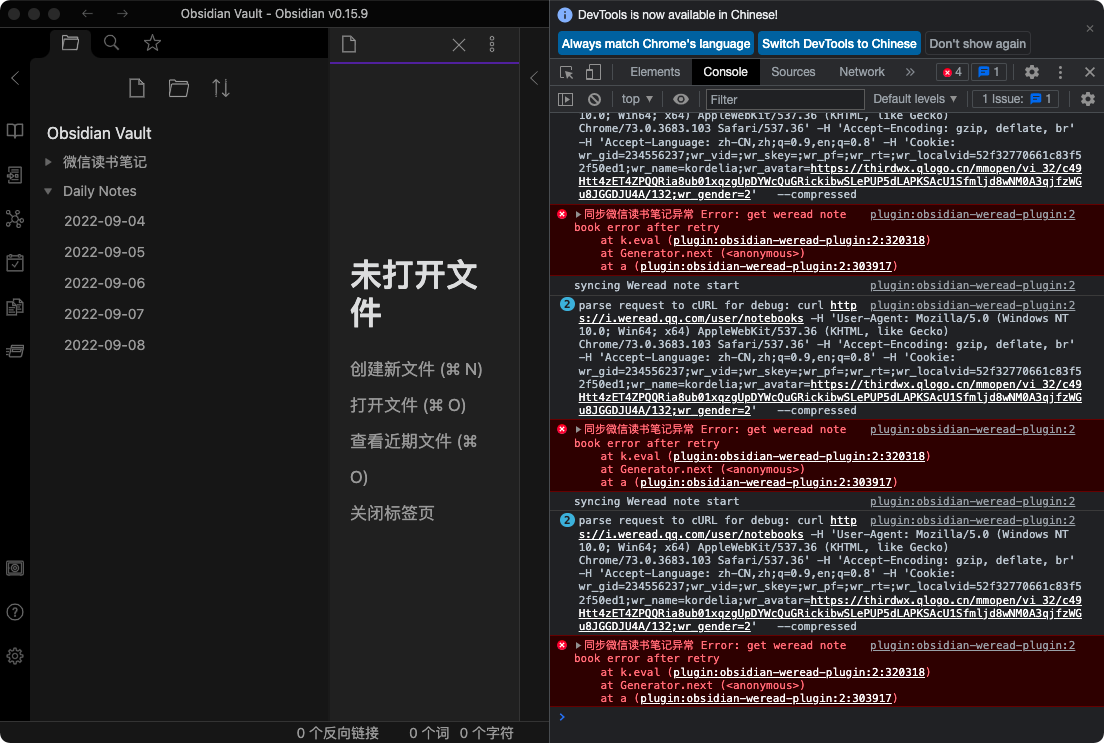Show the console sidebar
1104x743 pixels.
coord(565,99)
